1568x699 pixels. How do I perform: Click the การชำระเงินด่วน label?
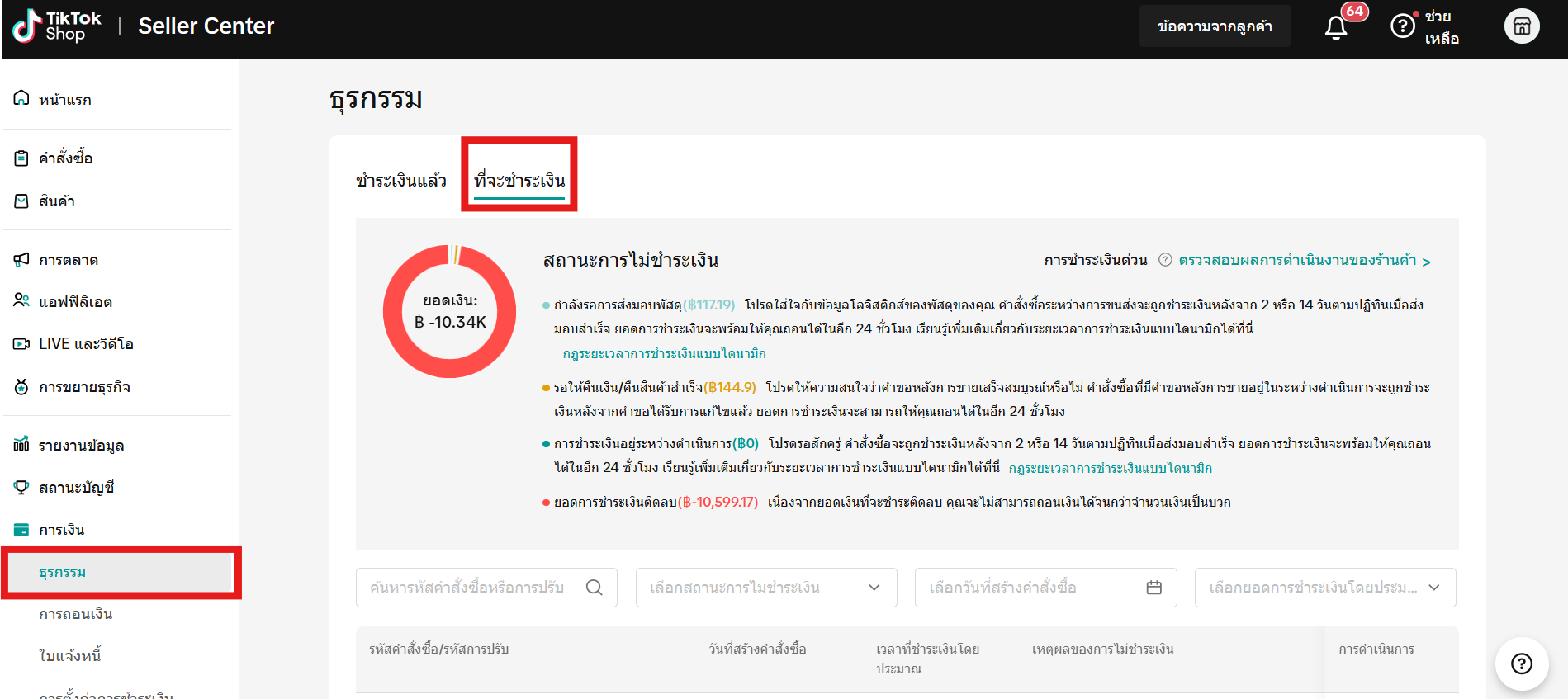[x=1096, y=260]
